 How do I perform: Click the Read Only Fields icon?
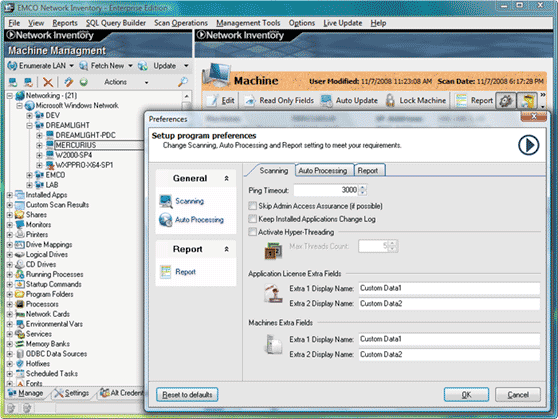tap(250, 101)
